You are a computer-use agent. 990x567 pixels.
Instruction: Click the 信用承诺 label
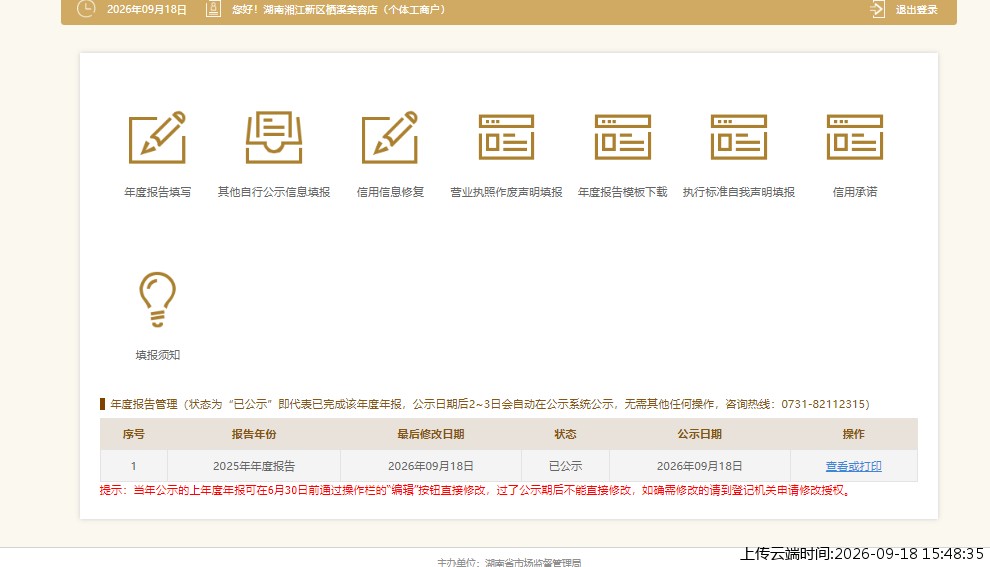pos(855,192)
